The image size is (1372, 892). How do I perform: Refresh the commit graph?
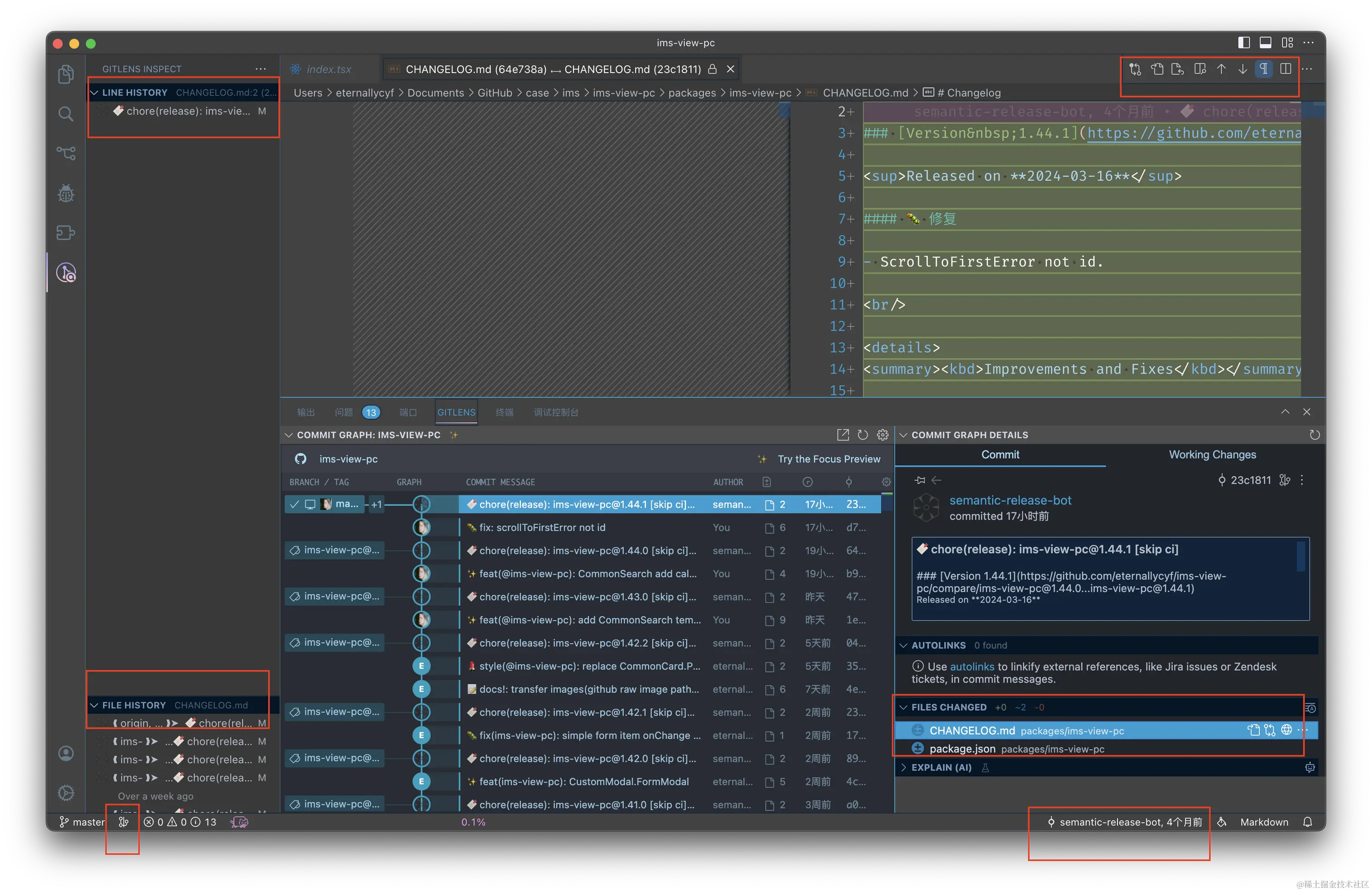(862, 435)
